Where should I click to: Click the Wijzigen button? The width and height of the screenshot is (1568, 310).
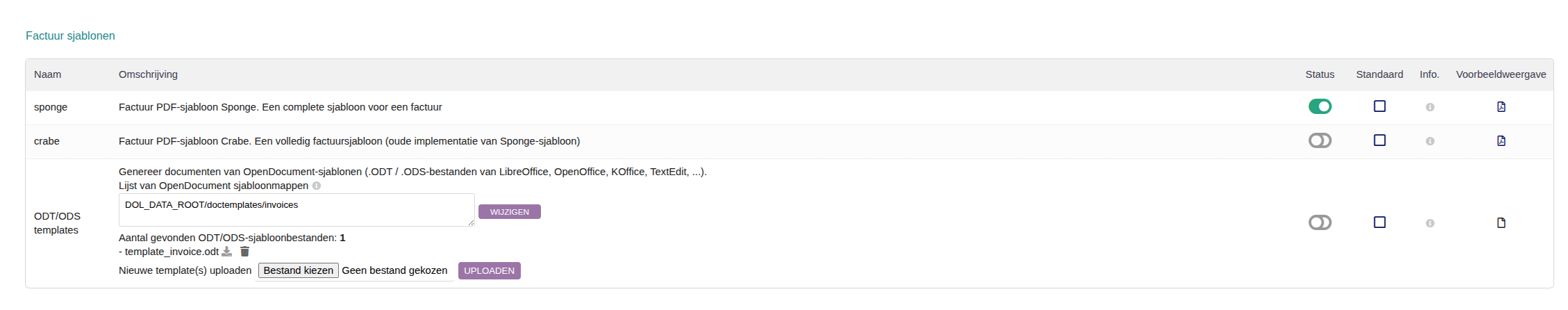tap(509, 212)
